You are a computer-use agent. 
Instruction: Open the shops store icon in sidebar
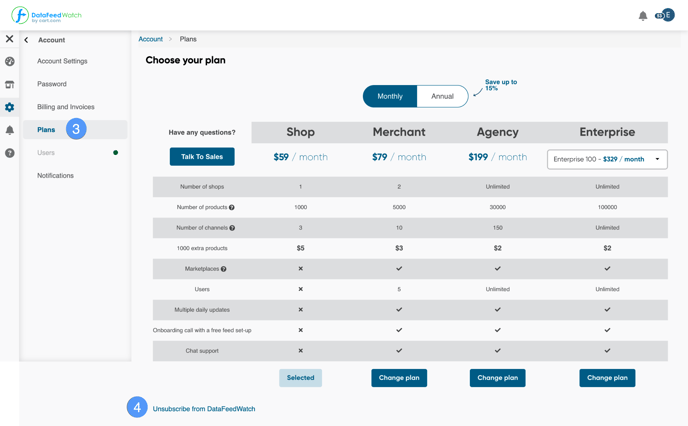(10, 84)
